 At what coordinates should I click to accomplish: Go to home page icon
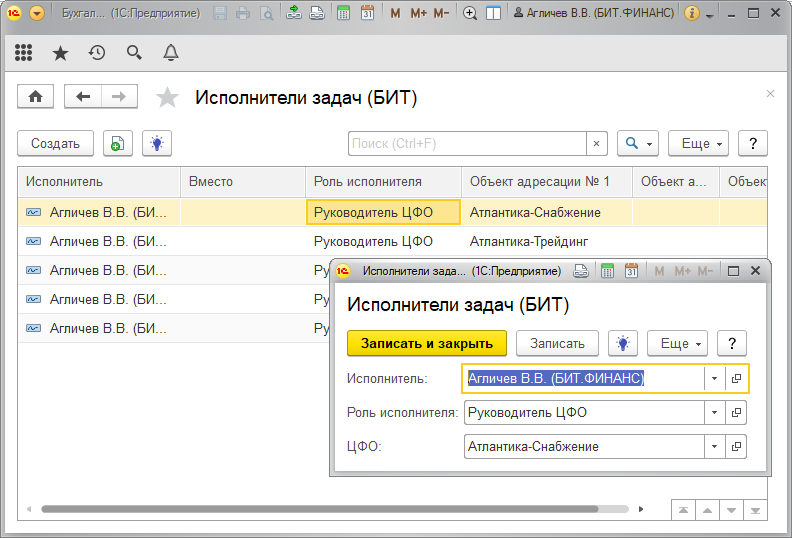point(36,96)
